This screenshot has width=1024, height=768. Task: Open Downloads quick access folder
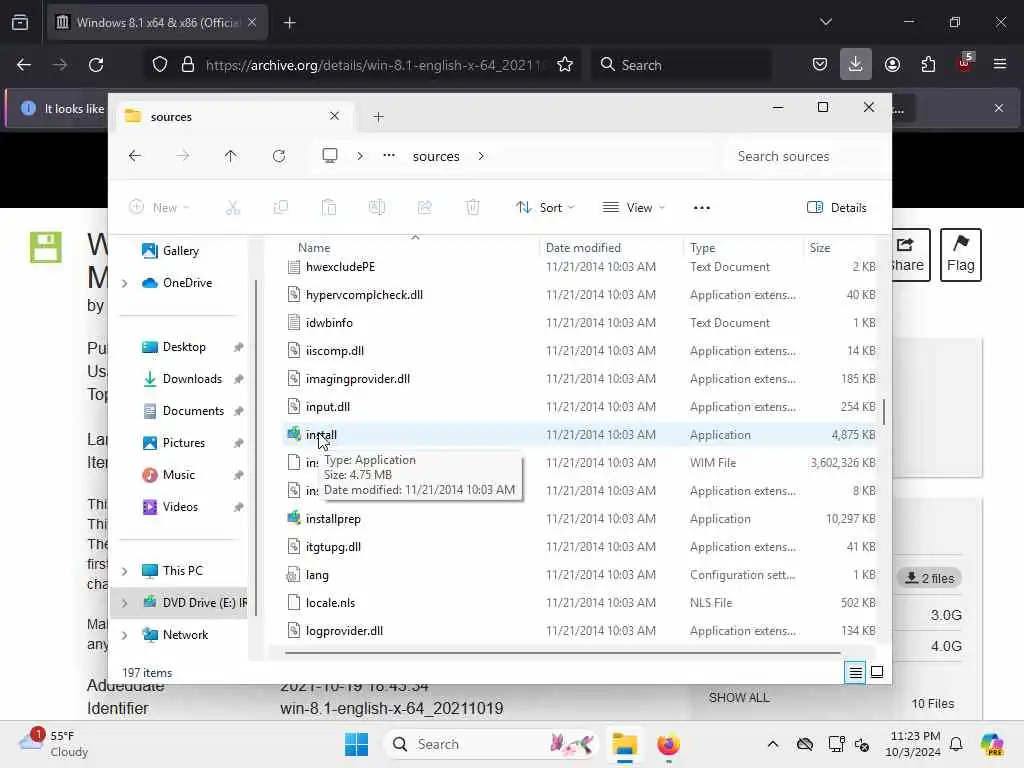pos(191,379)
